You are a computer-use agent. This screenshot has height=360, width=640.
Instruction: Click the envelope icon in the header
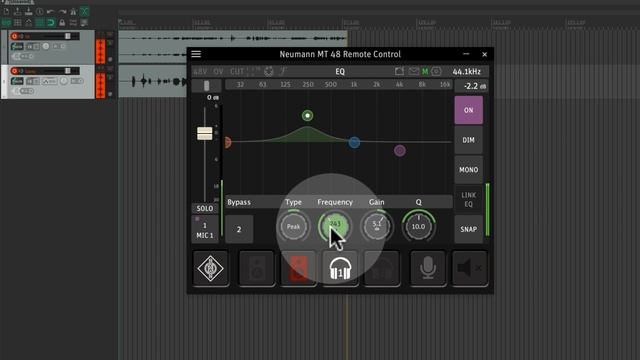tap(413, 71)
